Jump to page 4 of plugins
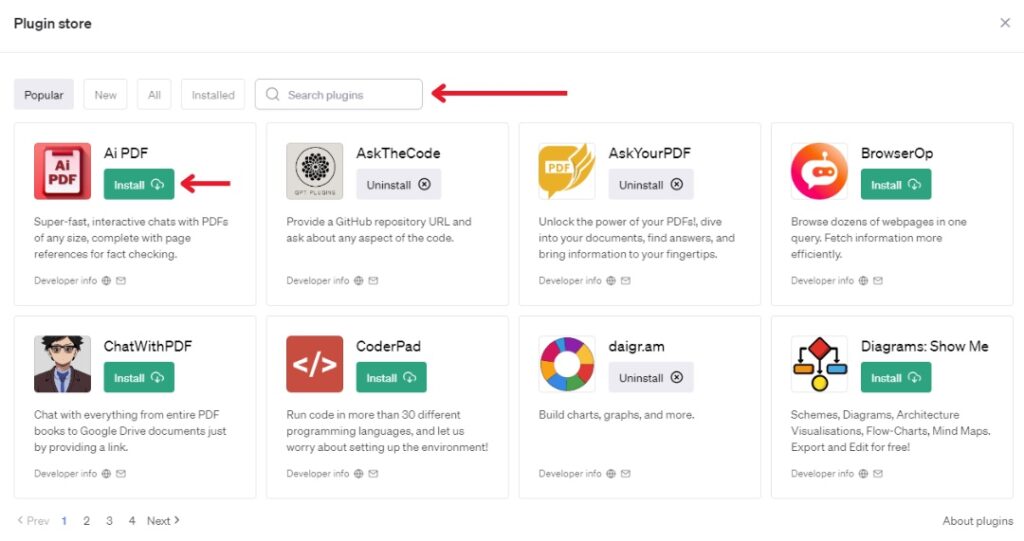The width and height of the screenshot is (1024, 541). tap(132, 521)
